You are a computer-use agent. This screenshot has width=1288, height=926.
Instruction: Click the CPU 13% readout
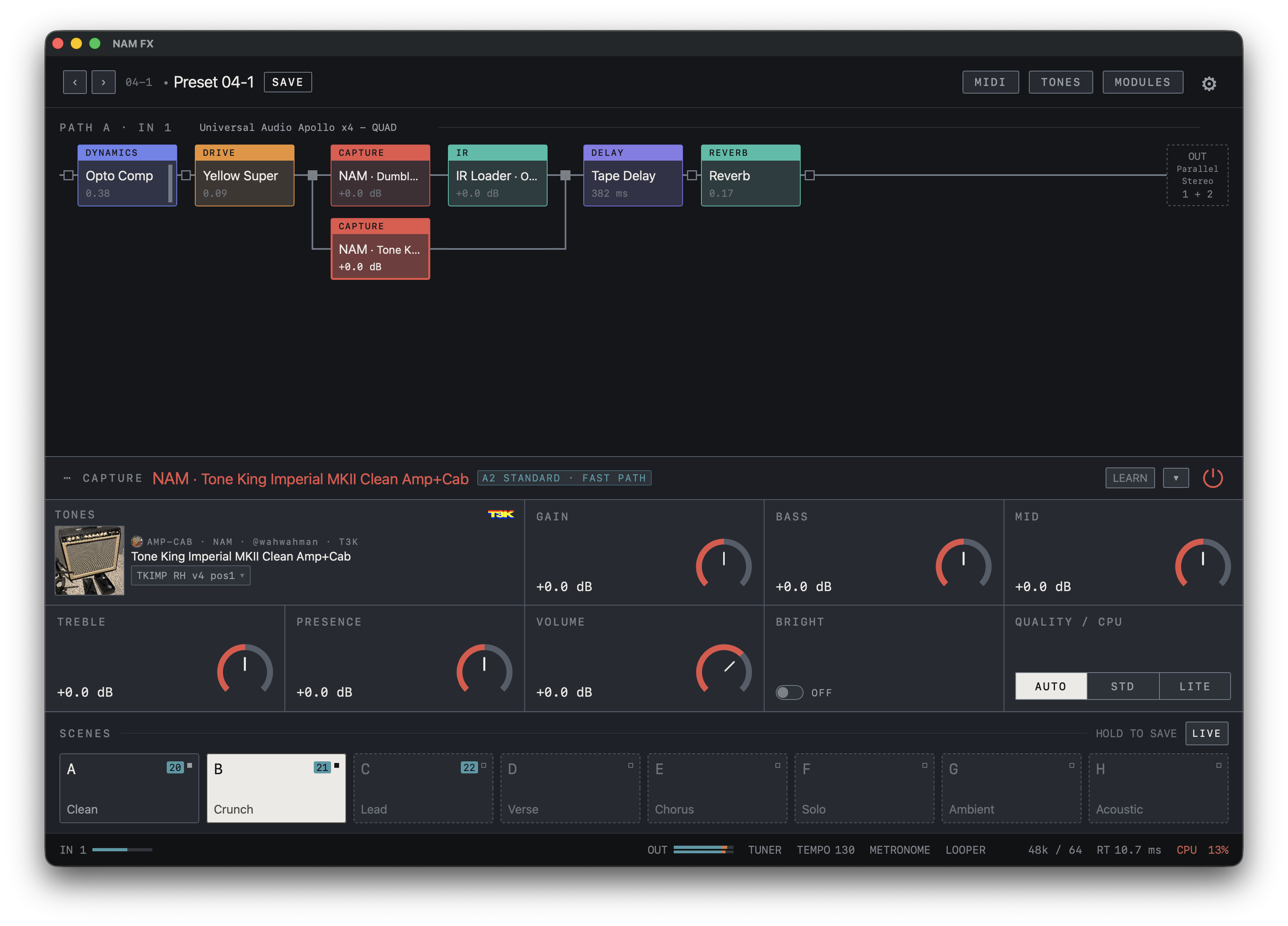(1202, 850)
